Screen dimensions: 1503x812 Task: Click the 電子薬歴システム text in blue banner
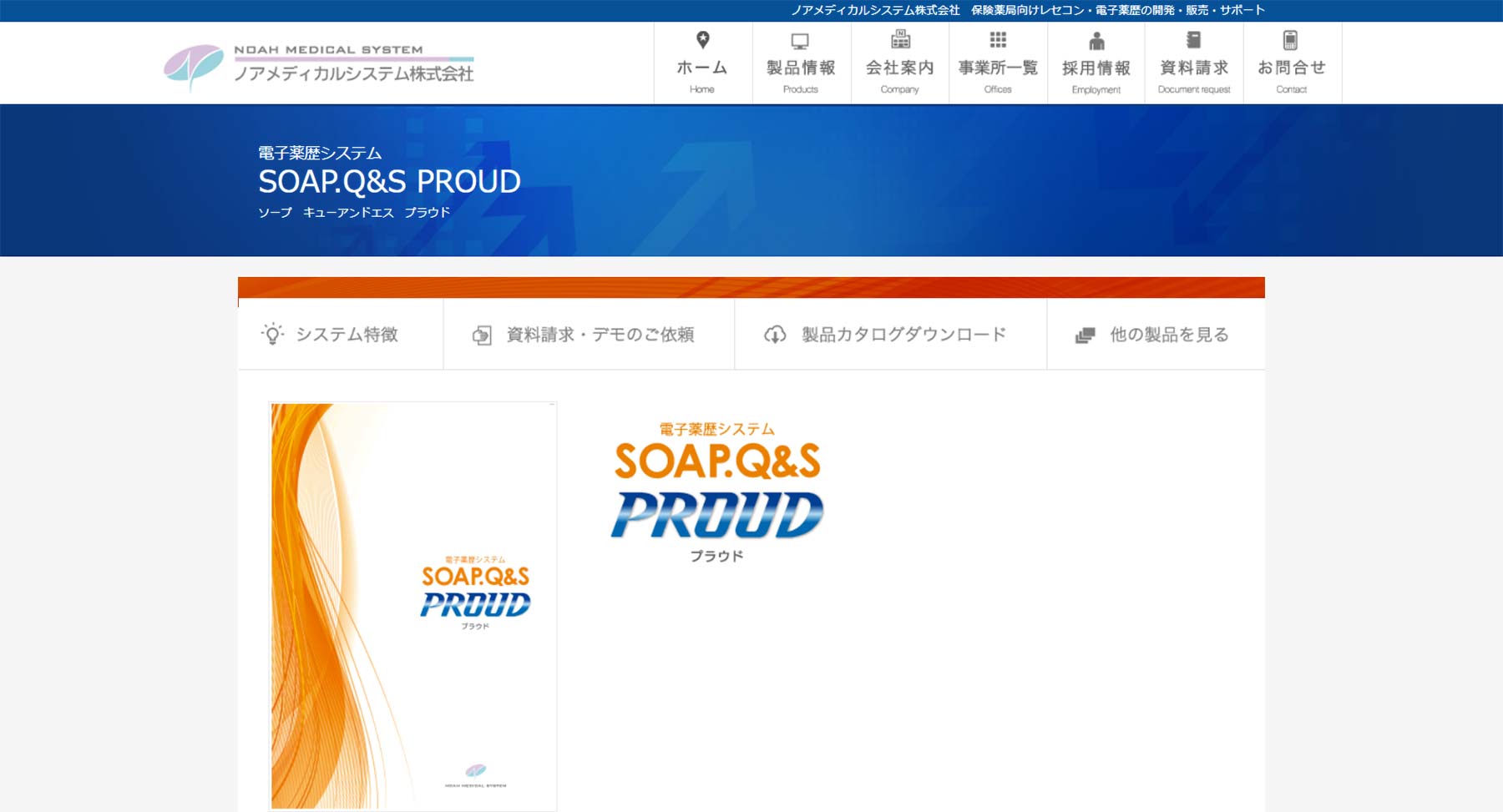pyautogui.click(x=320, y=153)
